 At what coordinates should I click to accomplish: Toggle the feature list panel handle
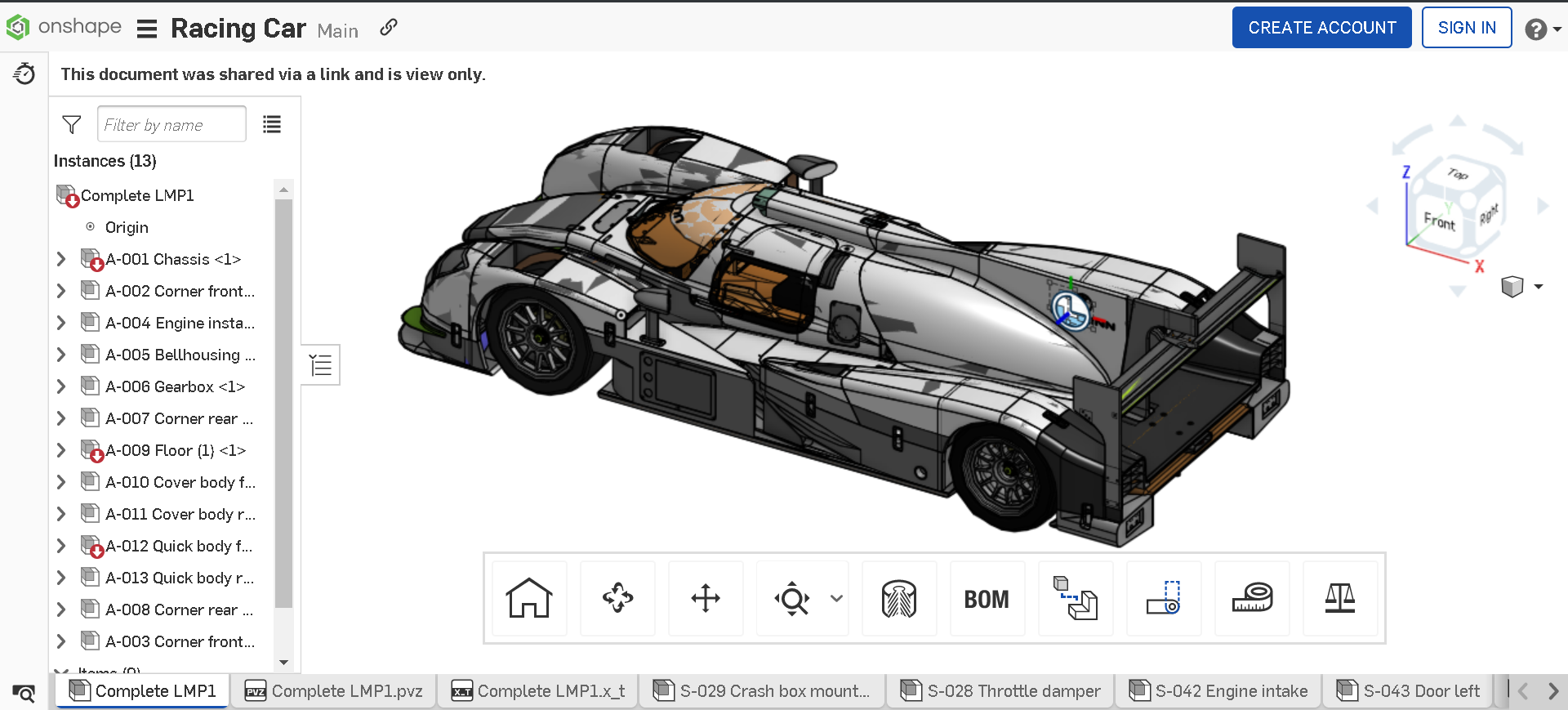point(321,364)
